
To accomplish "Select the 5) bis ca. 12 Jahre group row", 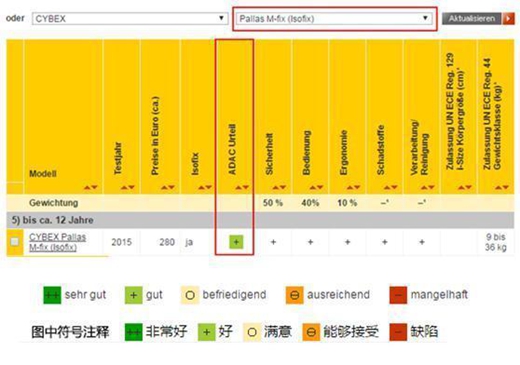I will (x=260, y=220).
